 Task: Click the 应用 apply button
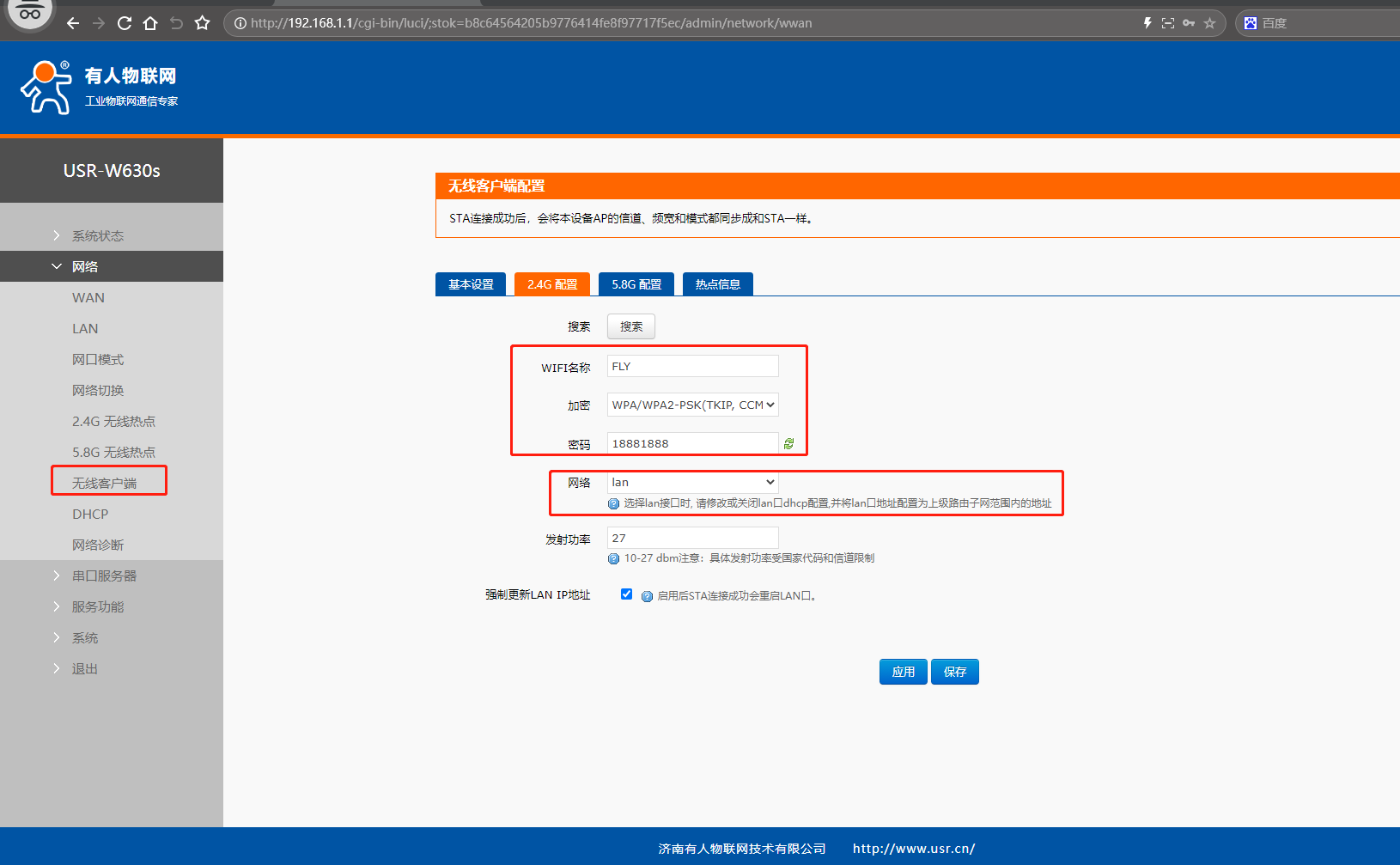click(x=903, y=672)
